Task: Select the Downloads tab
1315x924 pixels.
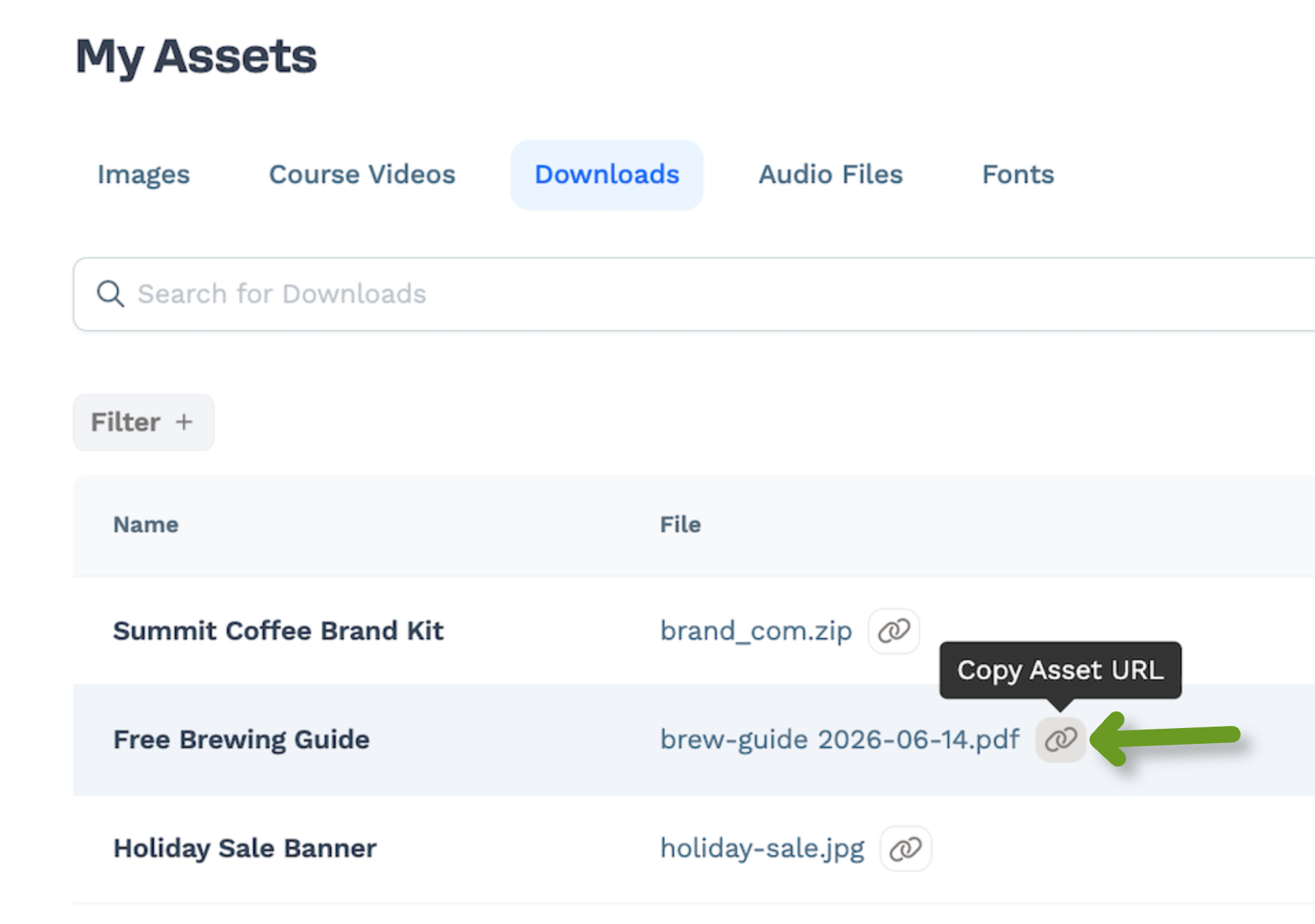Action: coord(607,175)
